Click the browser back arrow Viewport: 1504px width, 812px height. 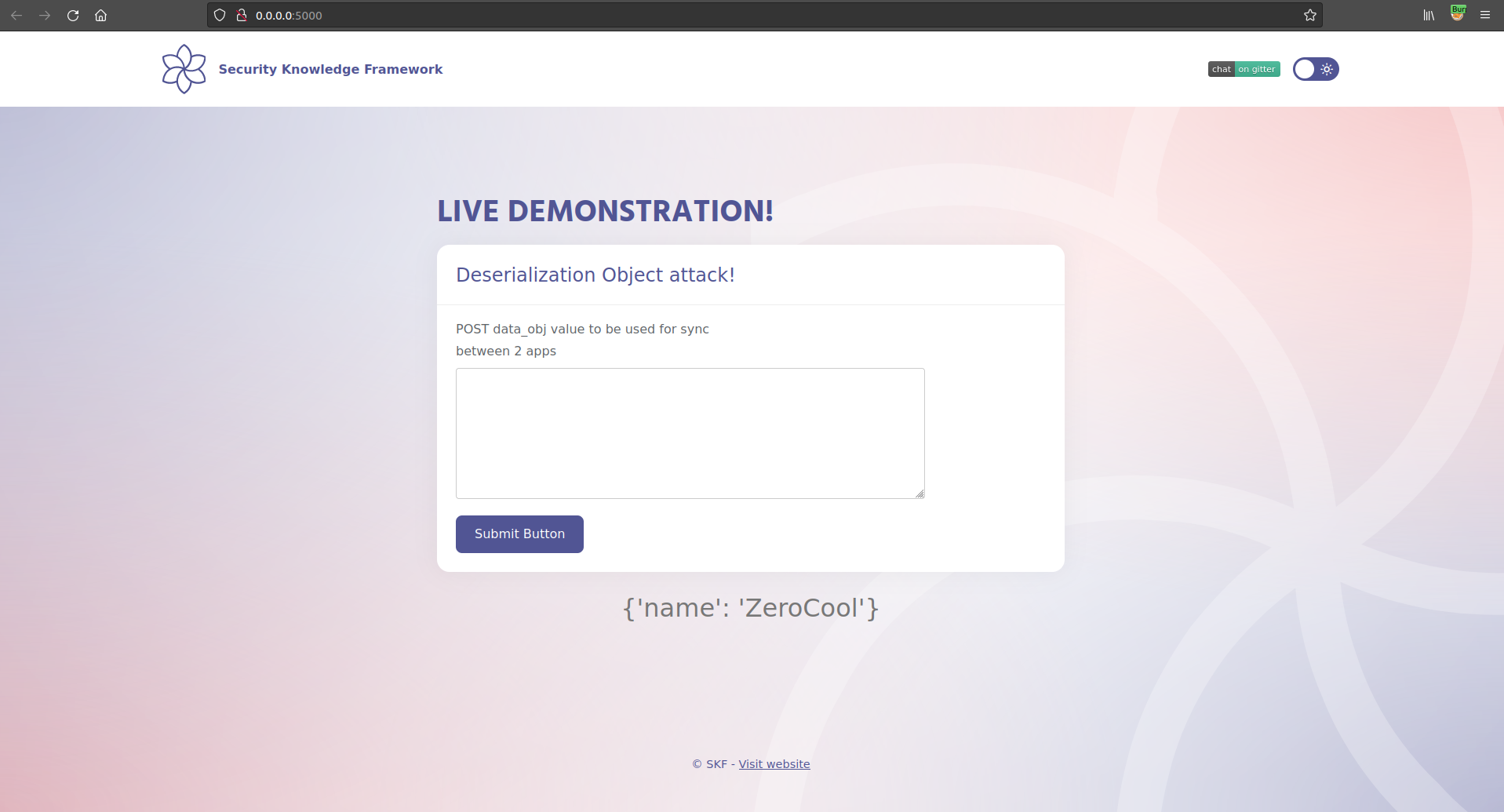pos(16,15)
